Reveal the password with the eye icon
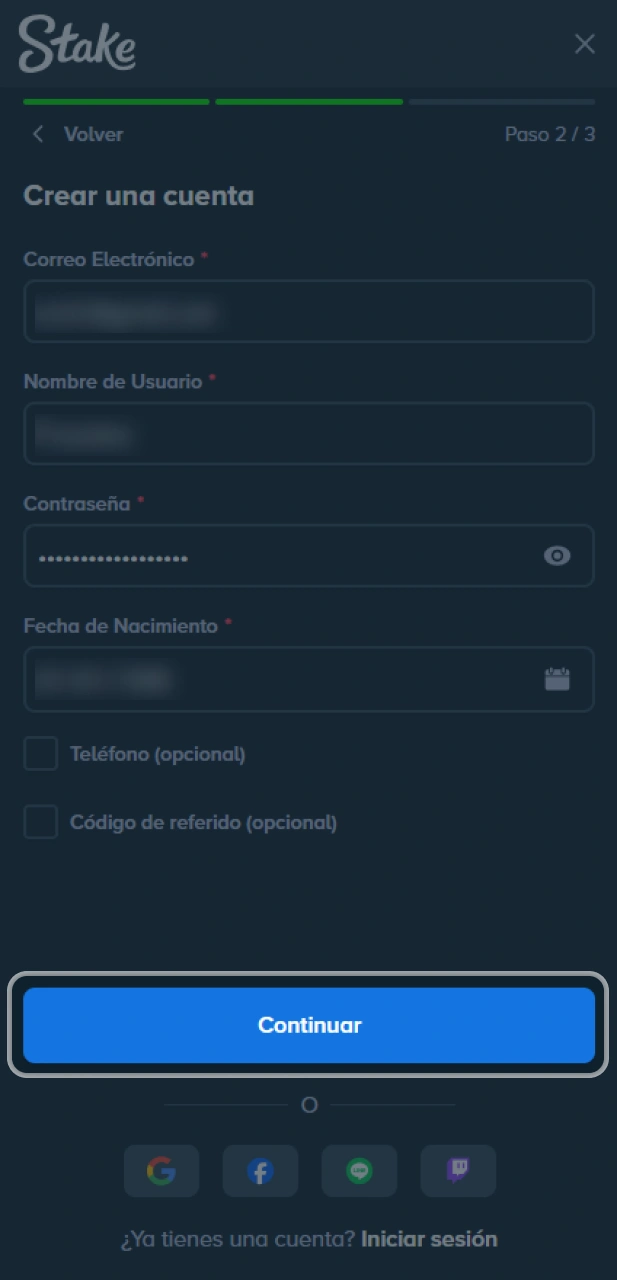This screenshot has width=617, height=1280. 557,556
